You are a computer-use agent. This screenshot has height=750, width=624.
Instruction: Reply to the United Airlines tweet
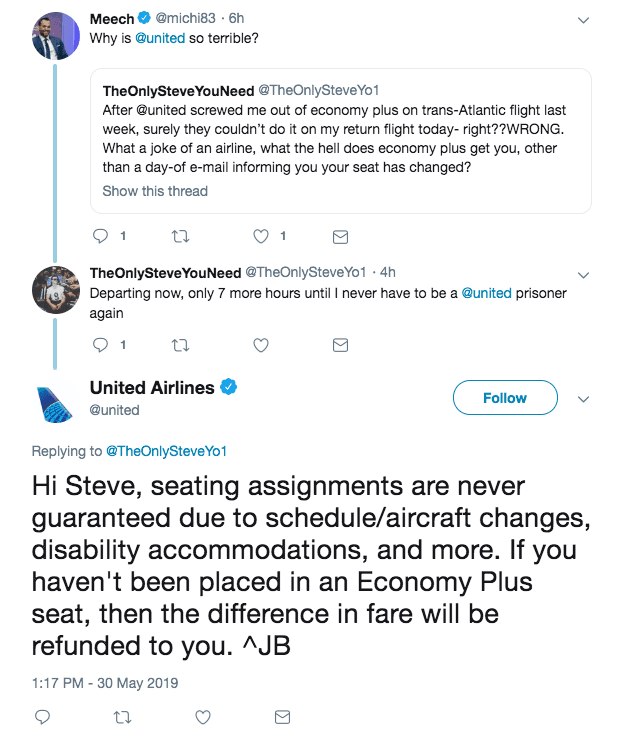[x=42, y=717]
